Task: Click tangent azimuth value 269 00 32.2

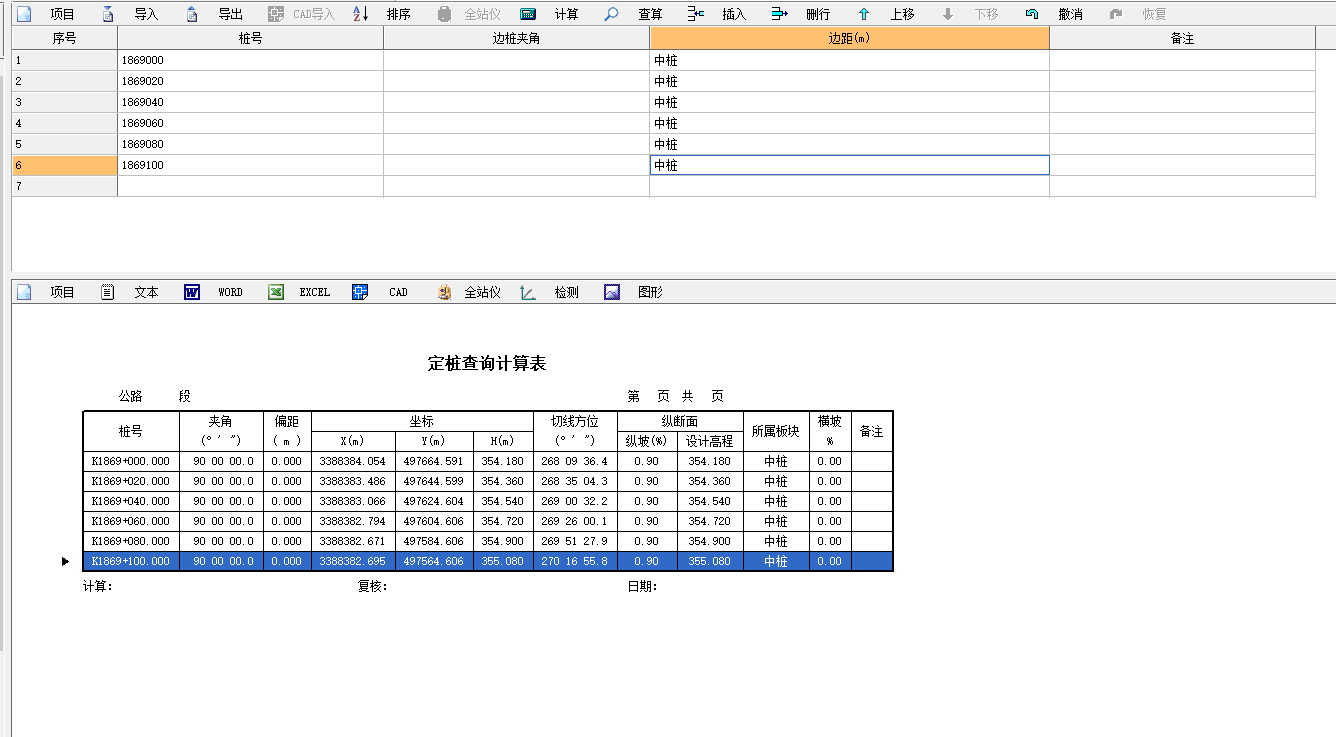Action: (575, 501)
